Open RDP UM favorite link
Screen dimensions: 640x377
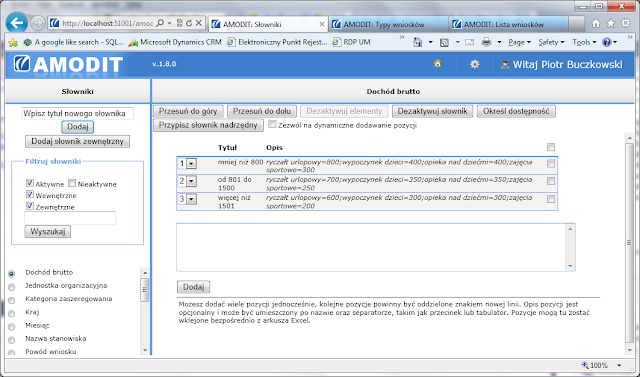352,42
